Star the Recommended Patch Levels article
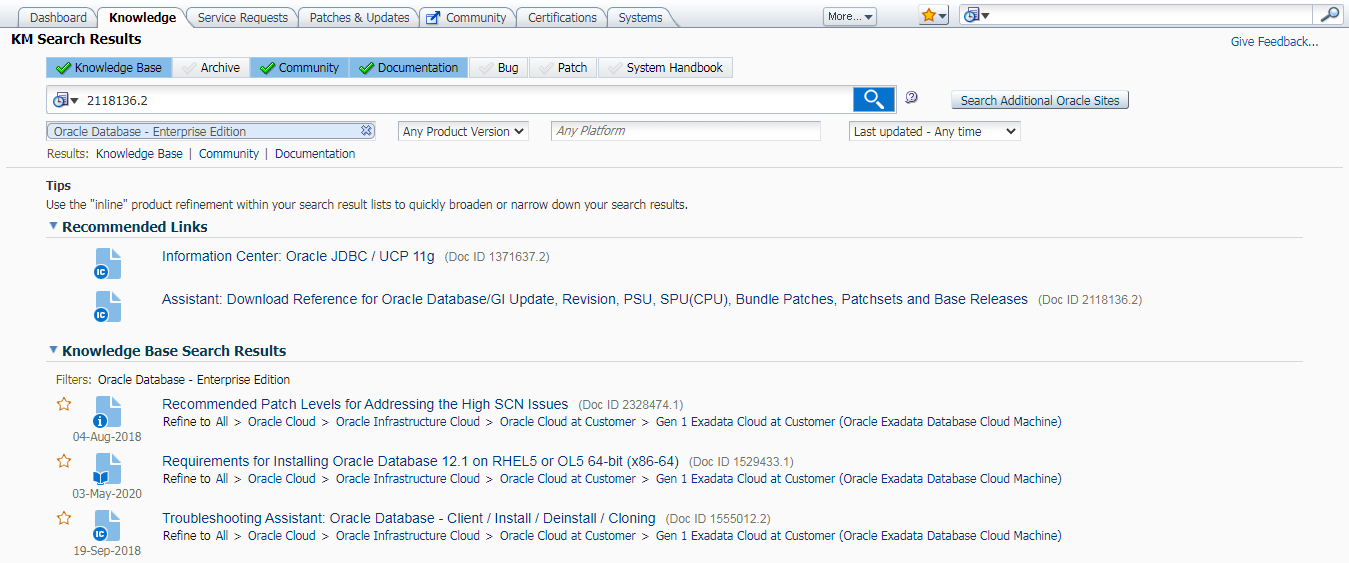Screen dimensions: 1349x563 click(64, 404)
